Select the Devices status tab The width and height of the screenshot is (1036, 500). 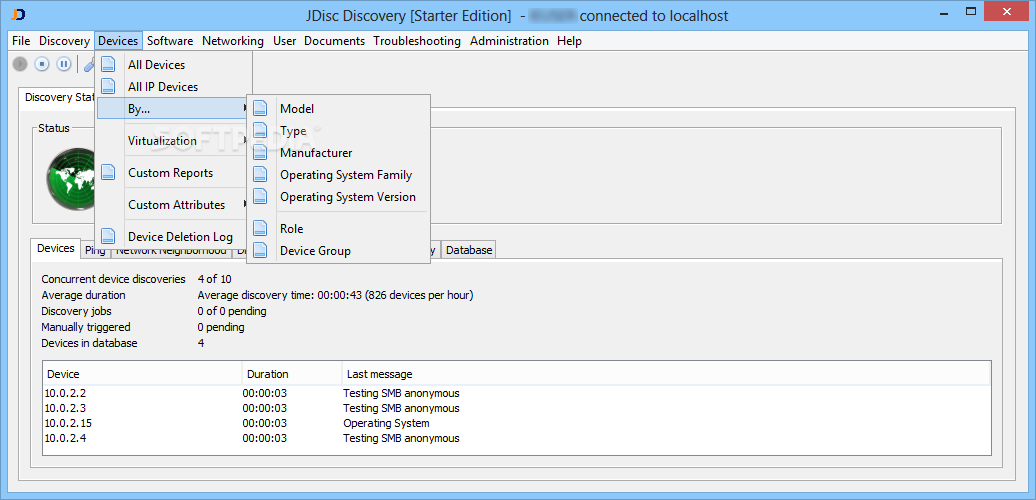tap(56, 248)
